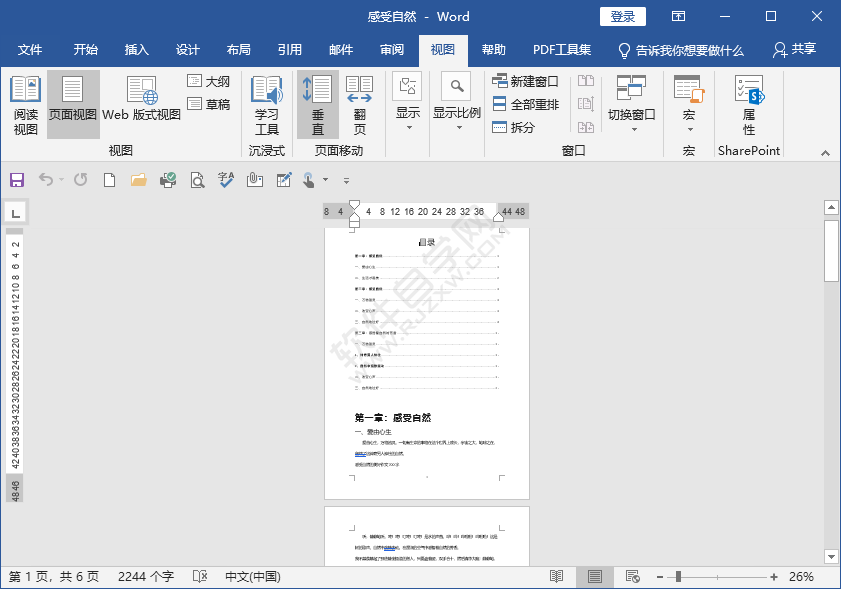Open Switch Windows (切换窗口) dropdown
The image size is (841, 589).
632,103
